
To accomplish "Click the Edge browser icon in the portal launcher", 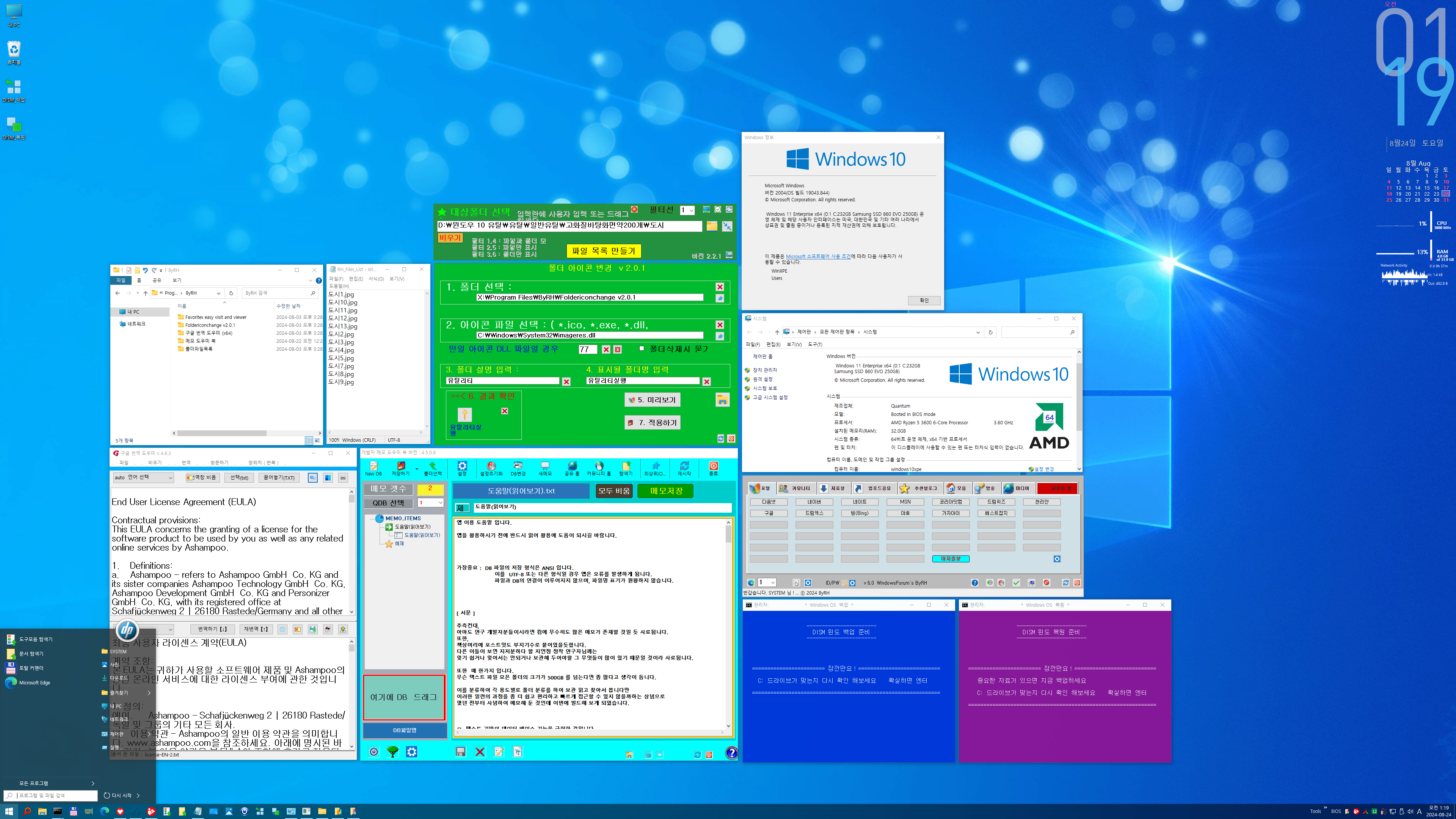I will [751, 583].
